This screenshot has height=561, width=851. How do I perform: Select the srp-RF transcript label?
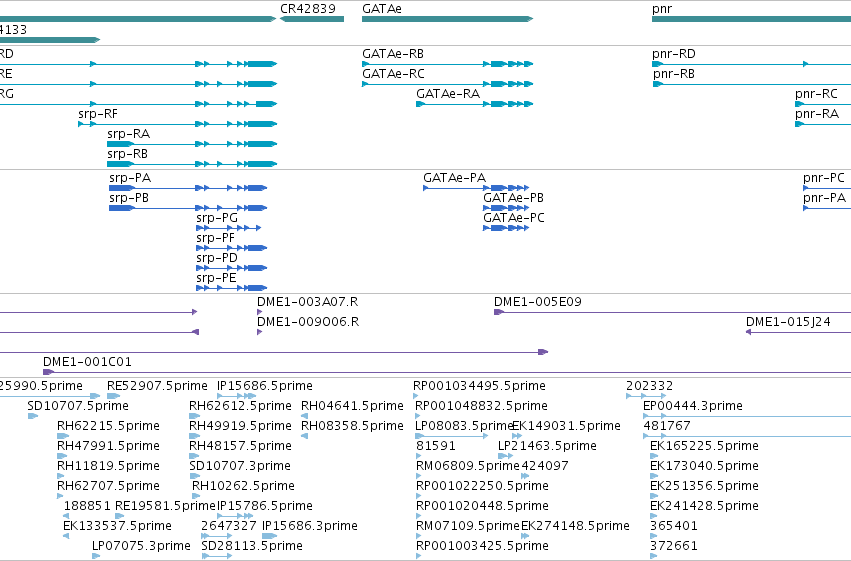pos(98,114)
